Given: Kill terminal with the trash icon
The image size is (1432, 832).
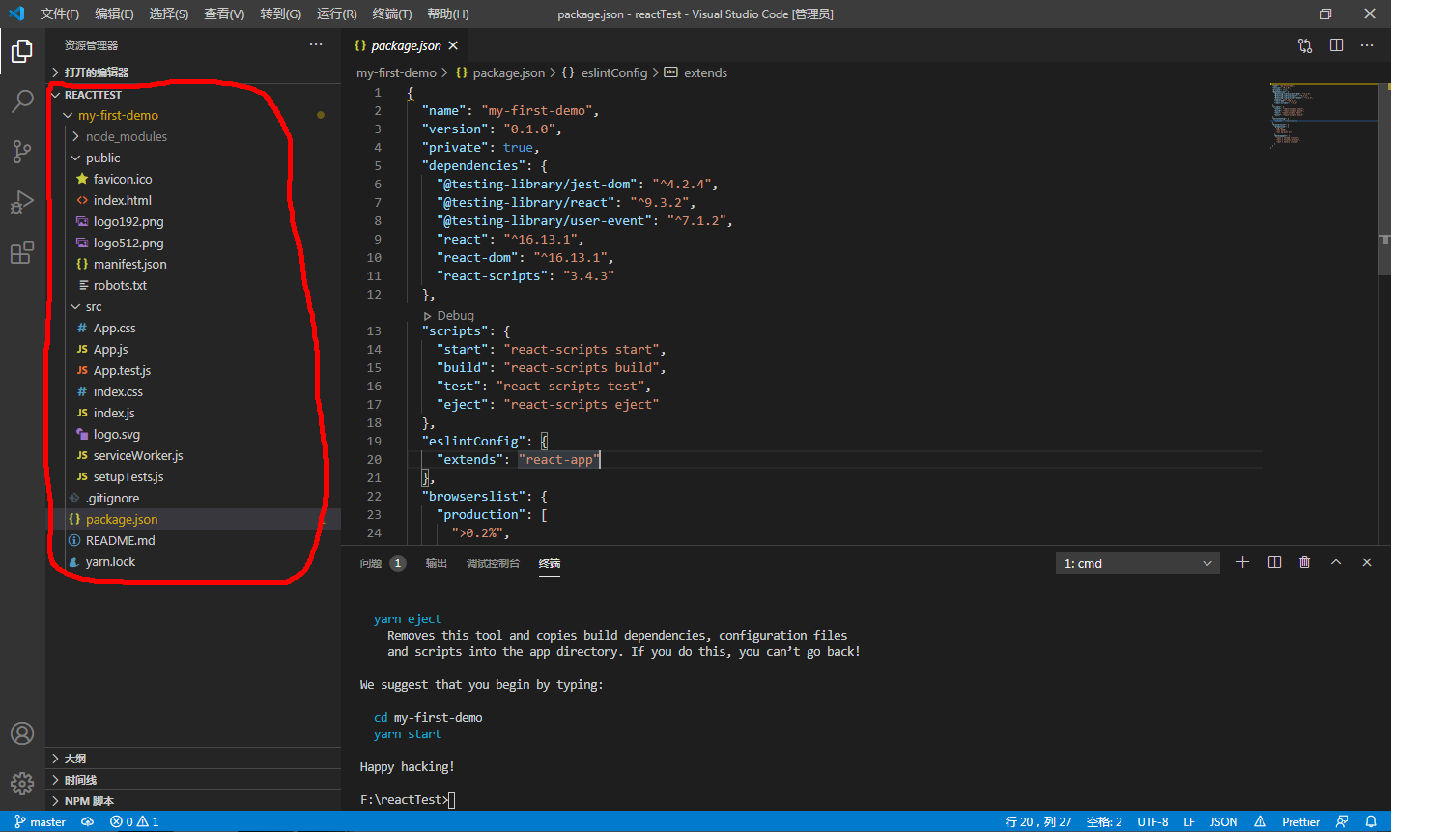Looking at the screenshot, I should (x=1304, y=562).
